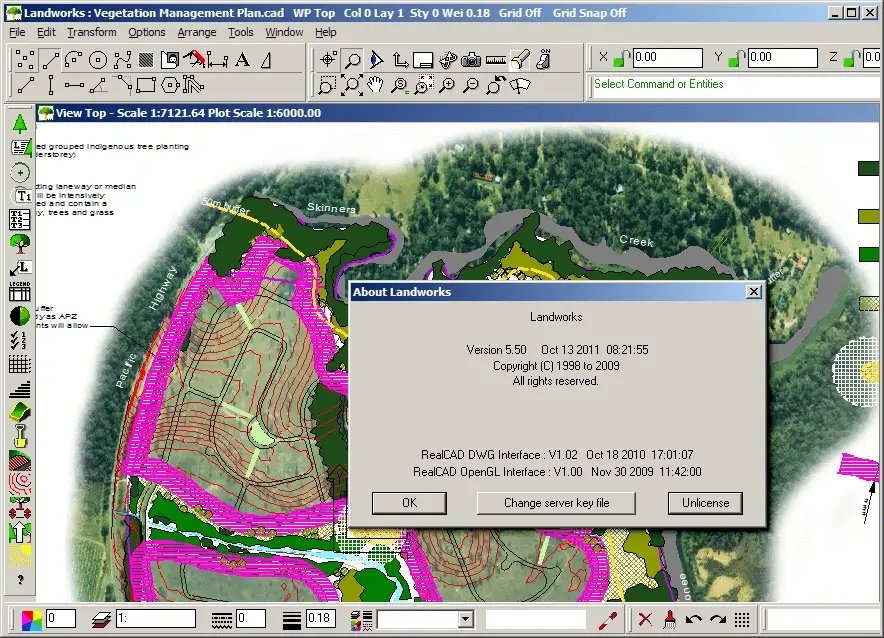Open the style dropdown arrow
Screen dimensions: 884x638
point(465,619)
